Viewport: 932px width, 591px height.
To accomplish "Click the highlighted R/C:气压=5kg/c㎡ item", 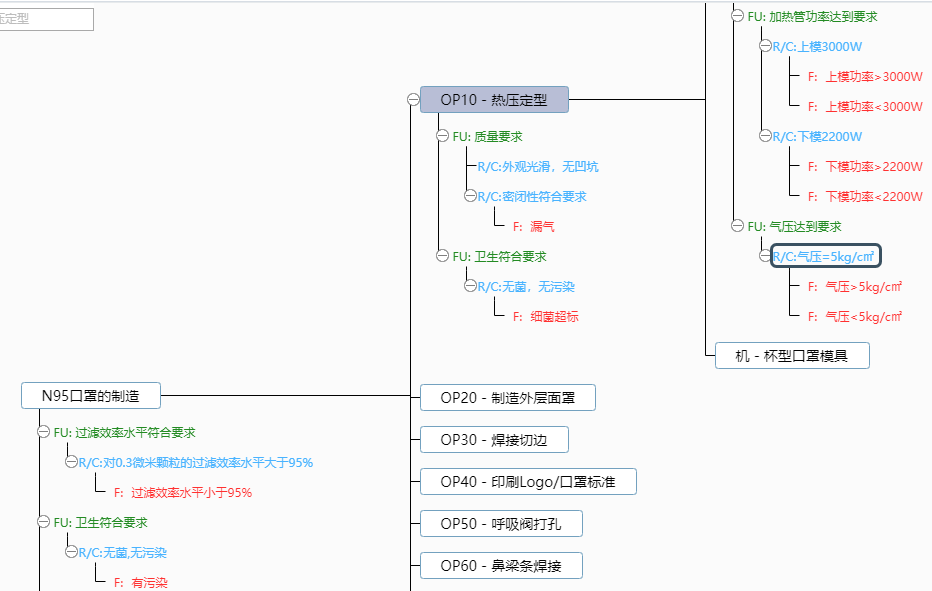I will 825,256.
